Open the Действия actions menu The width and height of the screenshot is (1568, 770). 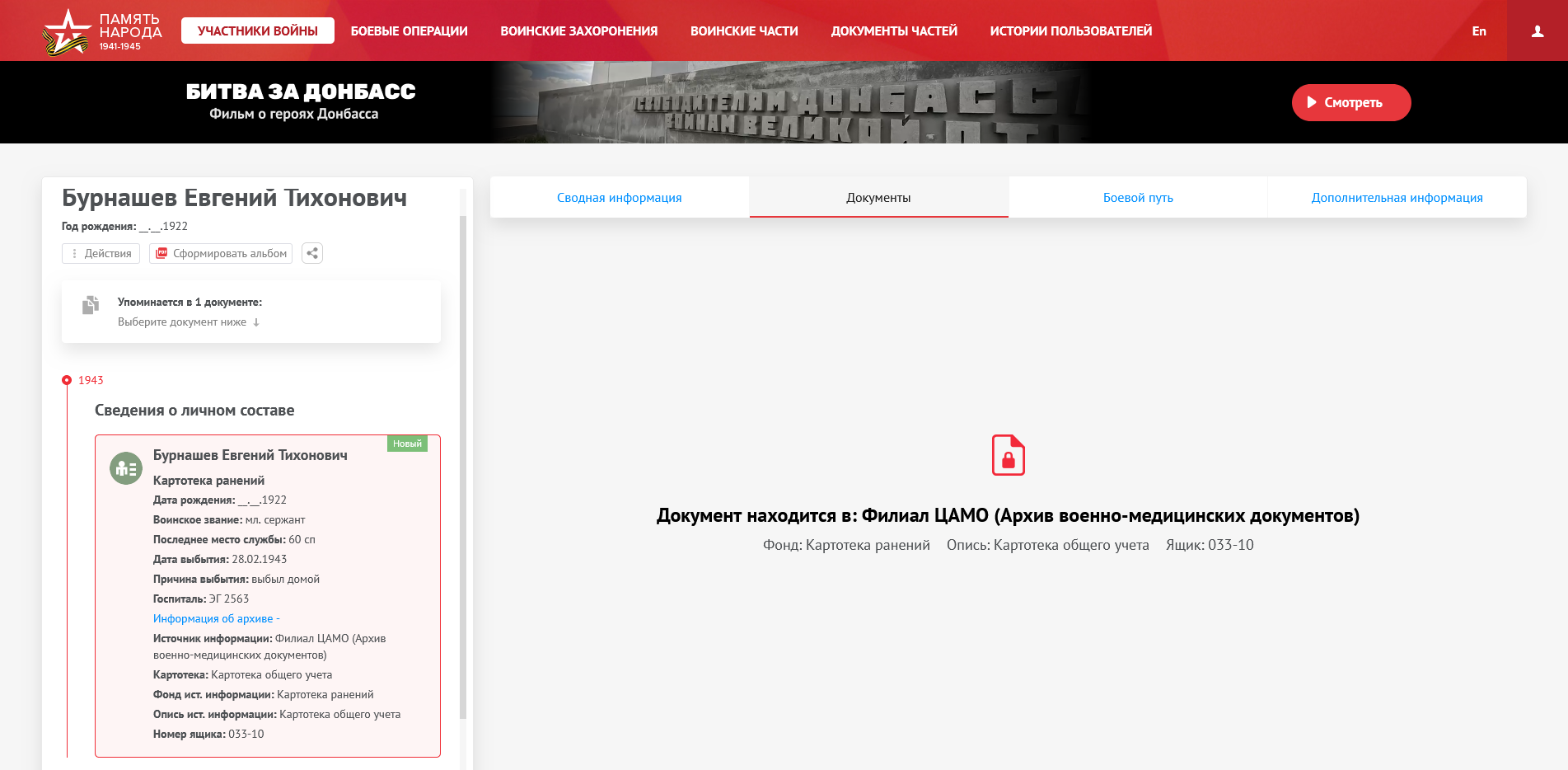[101, 253]
